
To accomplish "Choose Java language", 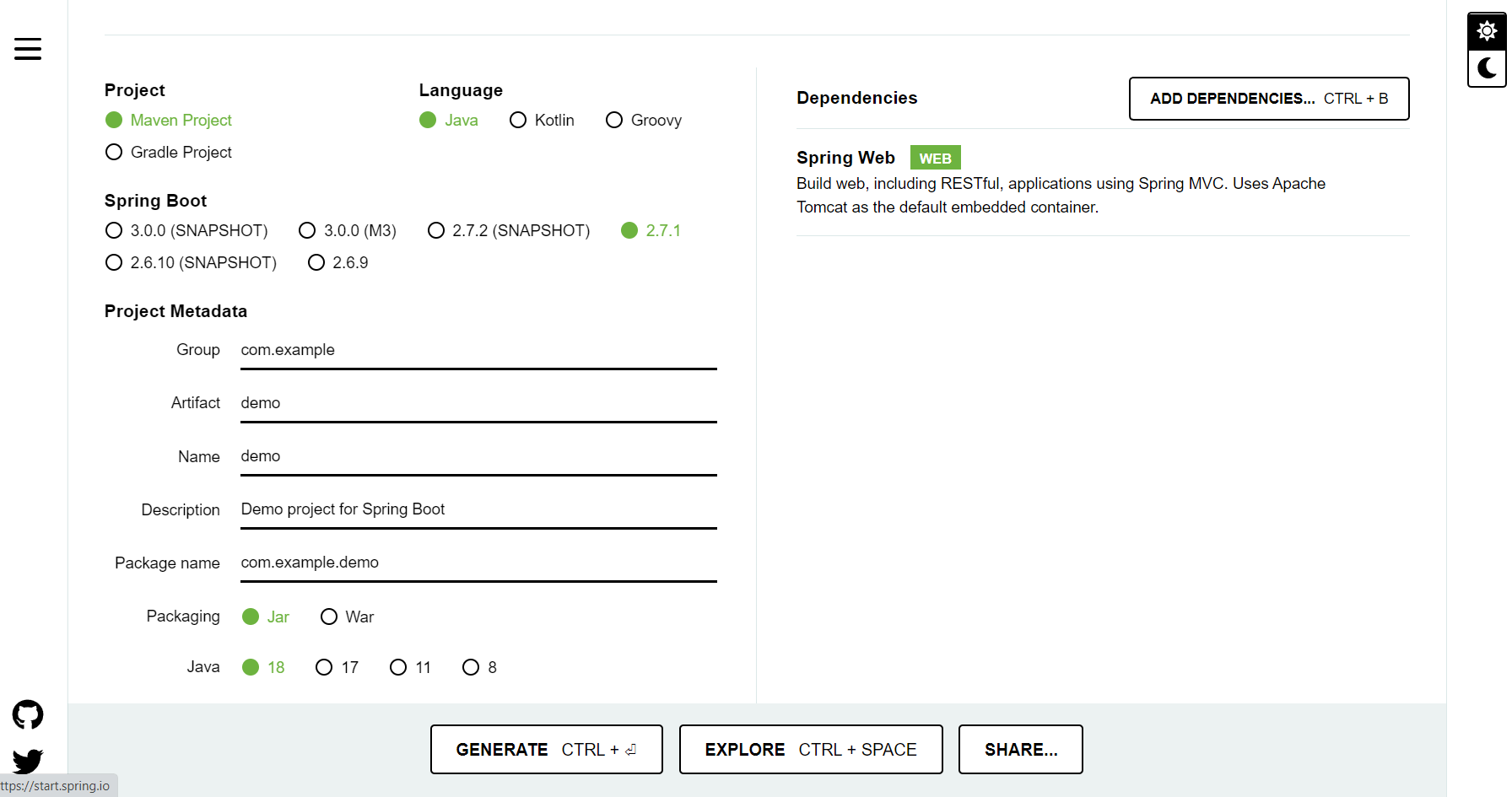I will coord(449,120).
